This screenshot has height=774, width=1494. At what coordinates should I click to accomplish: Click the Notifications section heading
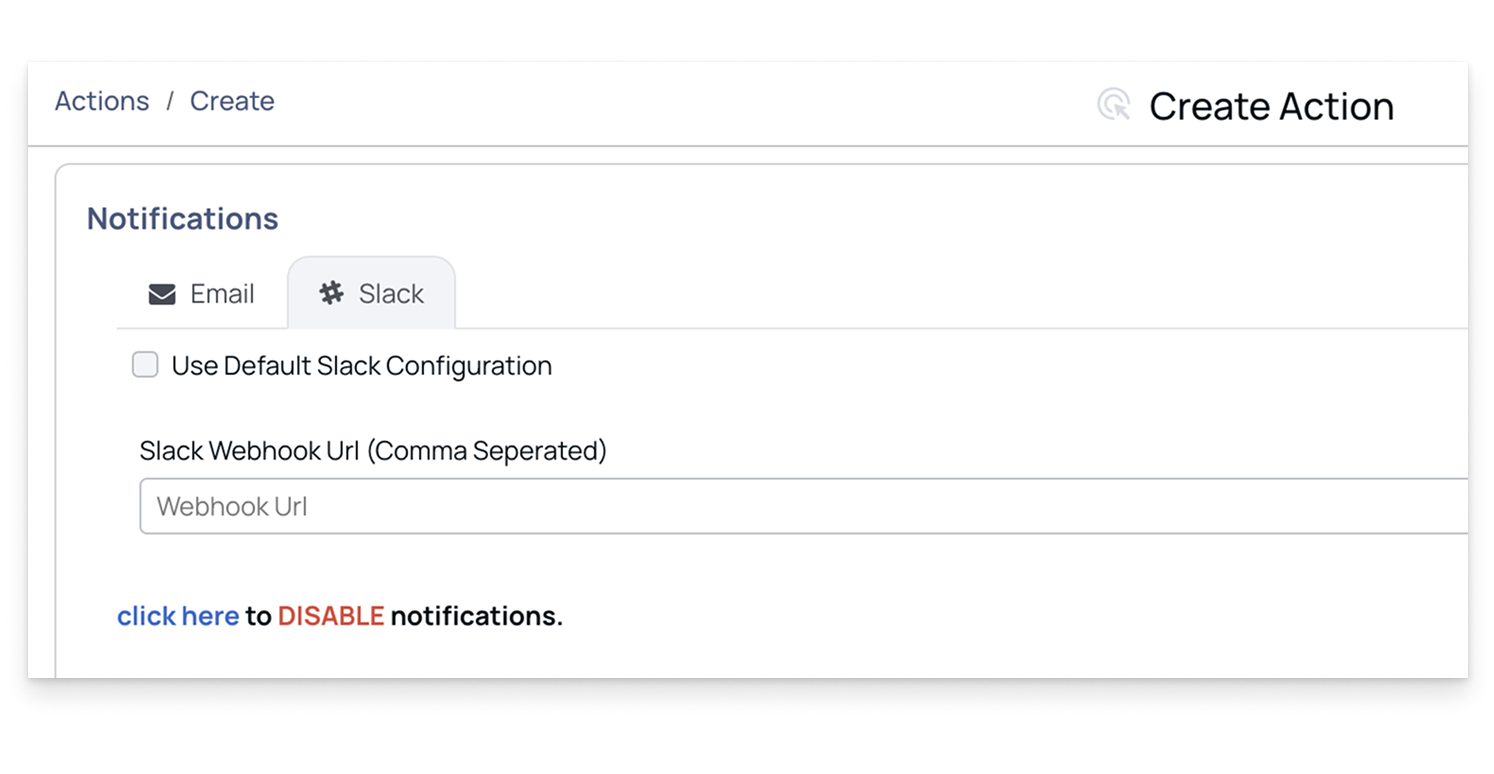tap(183, 218)
